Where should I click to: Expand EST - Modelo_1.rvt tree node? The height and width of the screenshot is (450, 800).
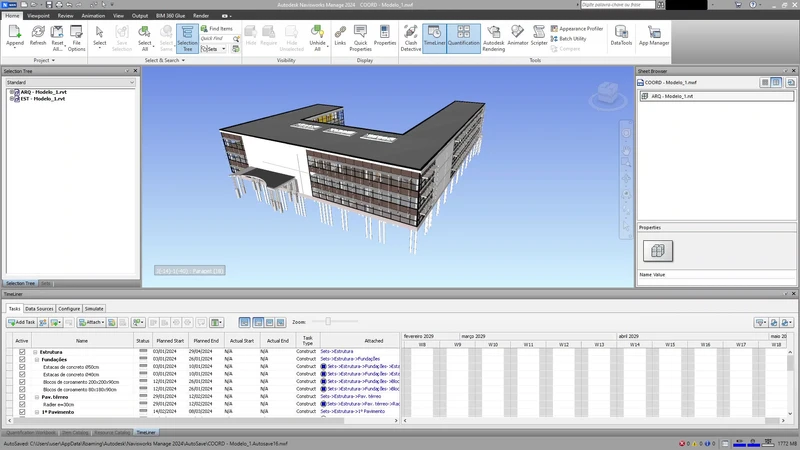click(11, 98)
